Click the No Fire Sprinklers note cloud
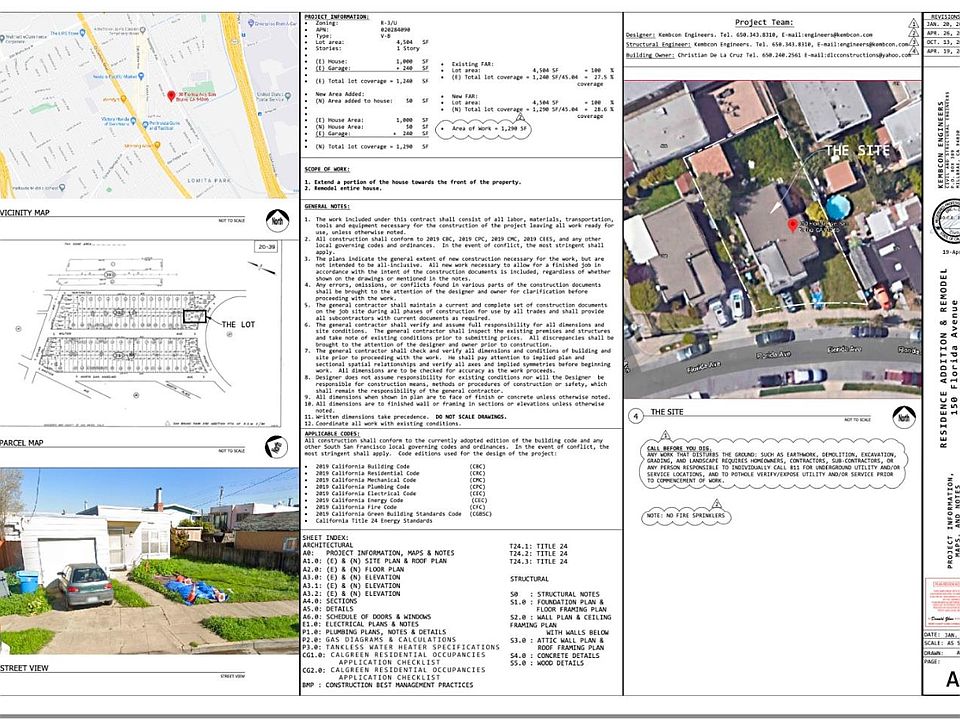The height and width of the screenshot is (720, 960). [683, 514]
